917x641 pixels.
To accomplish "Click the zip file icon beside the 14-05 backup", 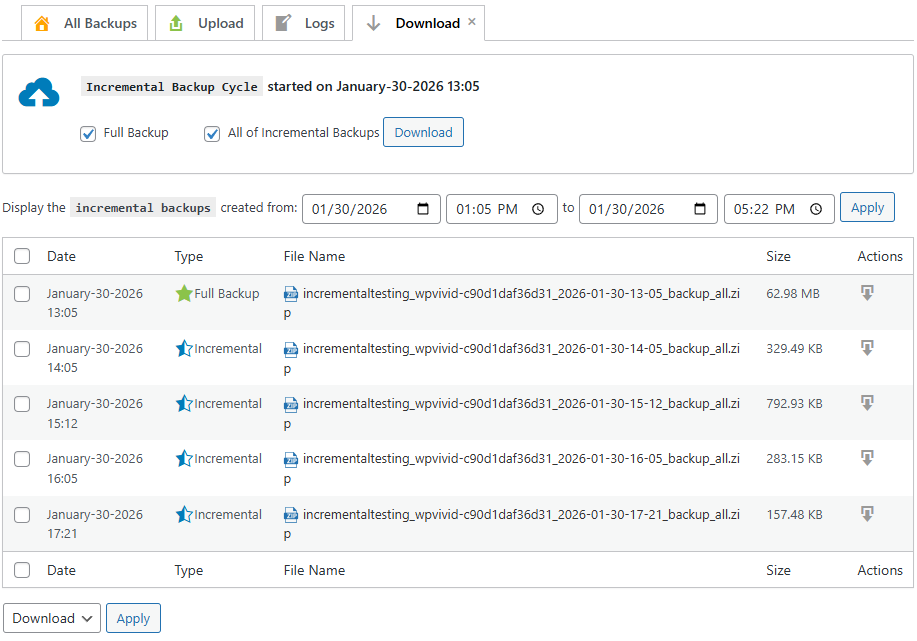I will tap(290, 347).
